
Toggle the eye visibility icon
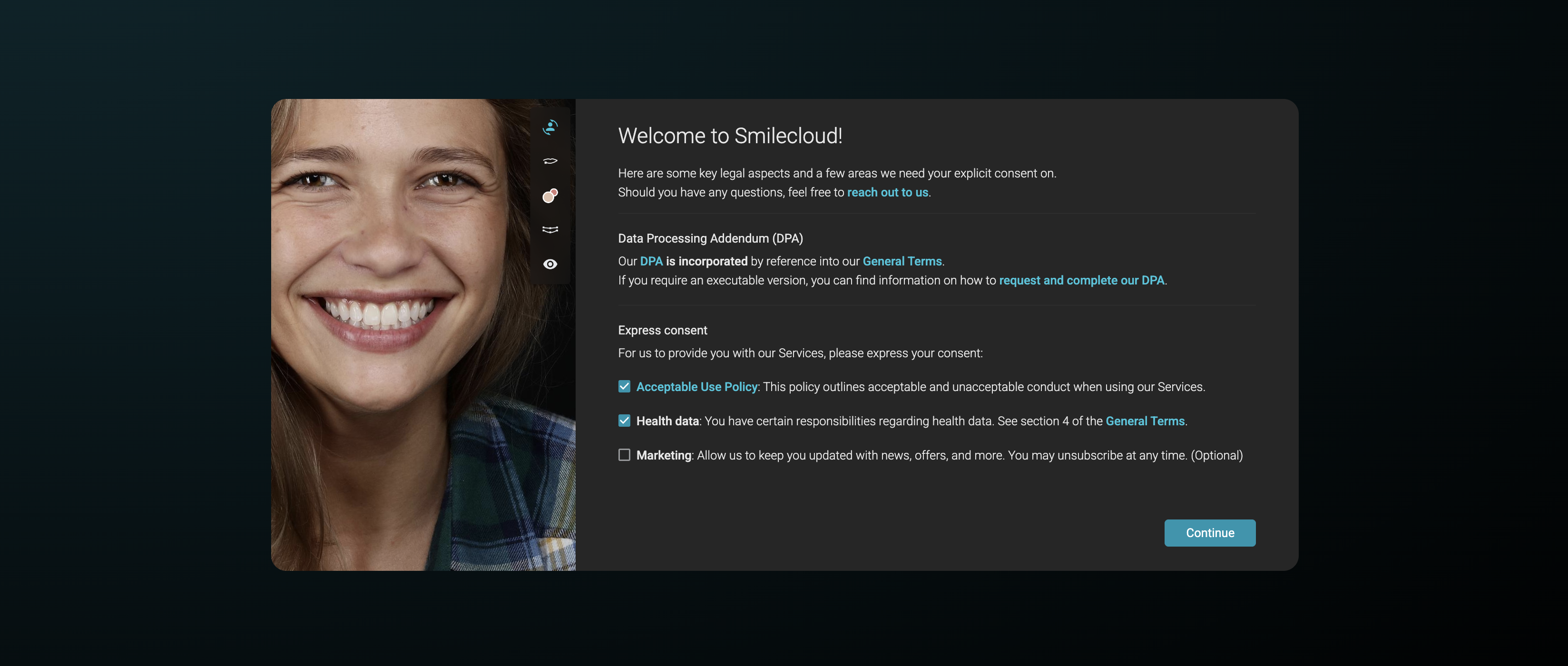click(549, 264)
